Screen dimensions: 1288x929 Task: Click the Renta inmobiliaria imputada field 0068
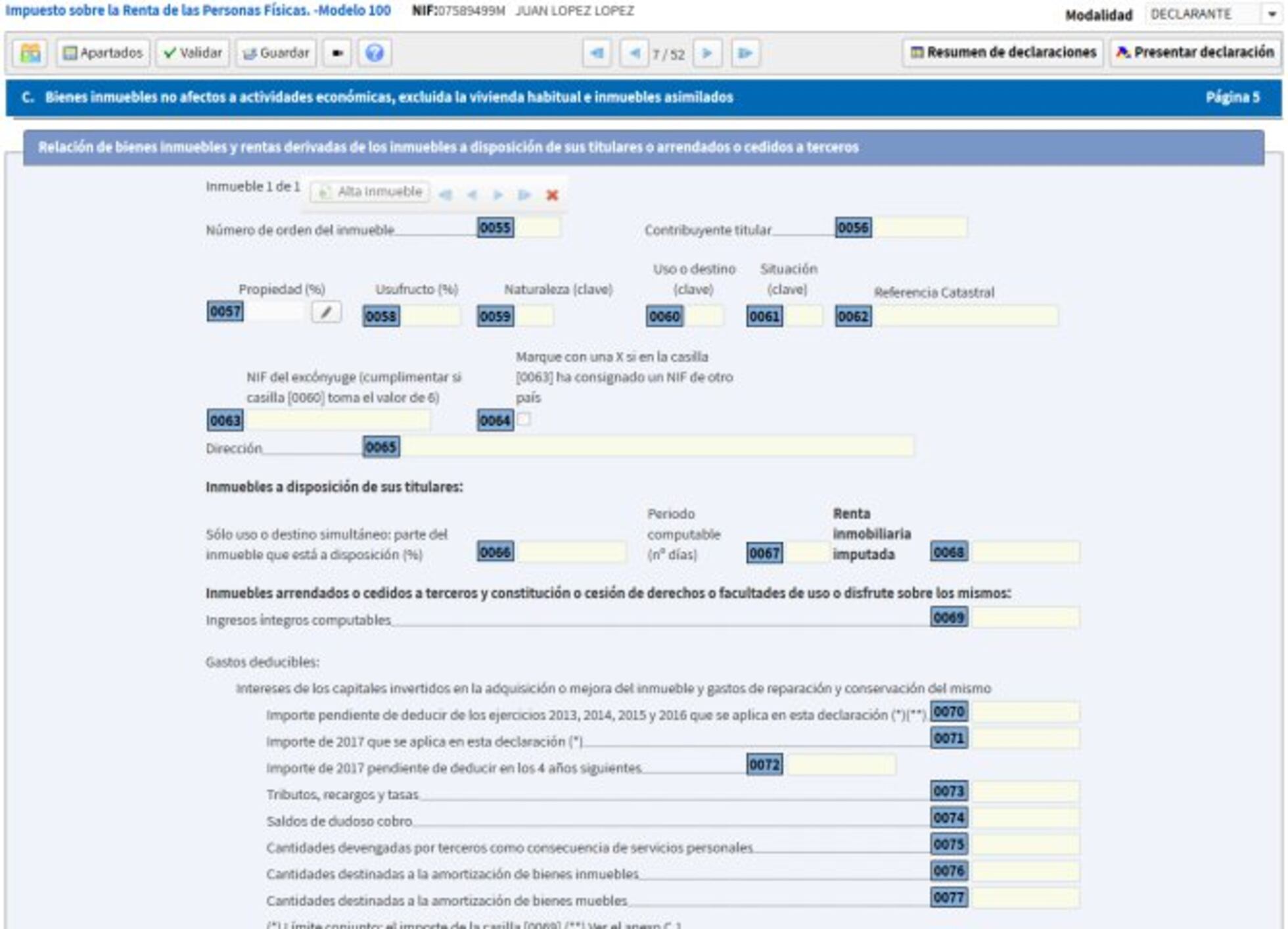pyautogui.click(x=1024, y=552)
